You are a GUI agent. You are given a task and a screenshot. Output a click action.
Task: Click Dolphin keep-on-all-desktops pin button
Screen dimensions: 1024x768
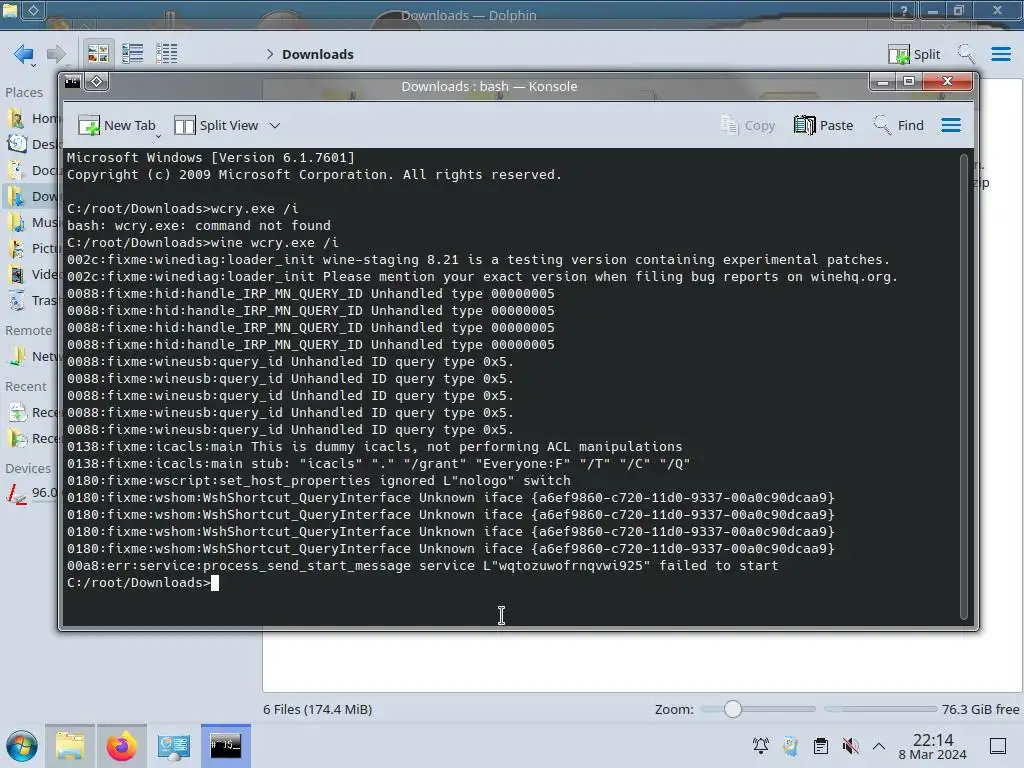click(x=33, y=10)
